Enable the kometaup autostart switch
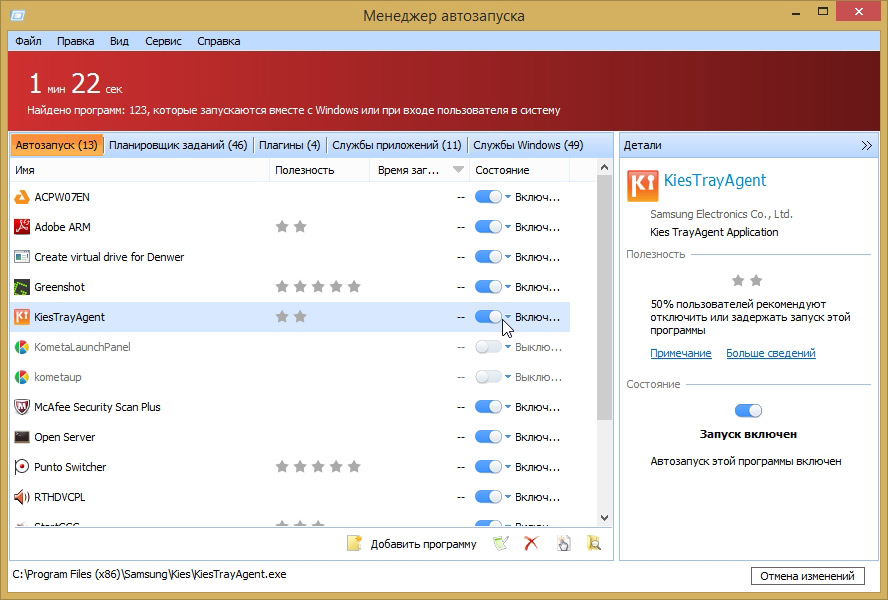This screenshot has width=888, height=600. (x=488, y=377)
